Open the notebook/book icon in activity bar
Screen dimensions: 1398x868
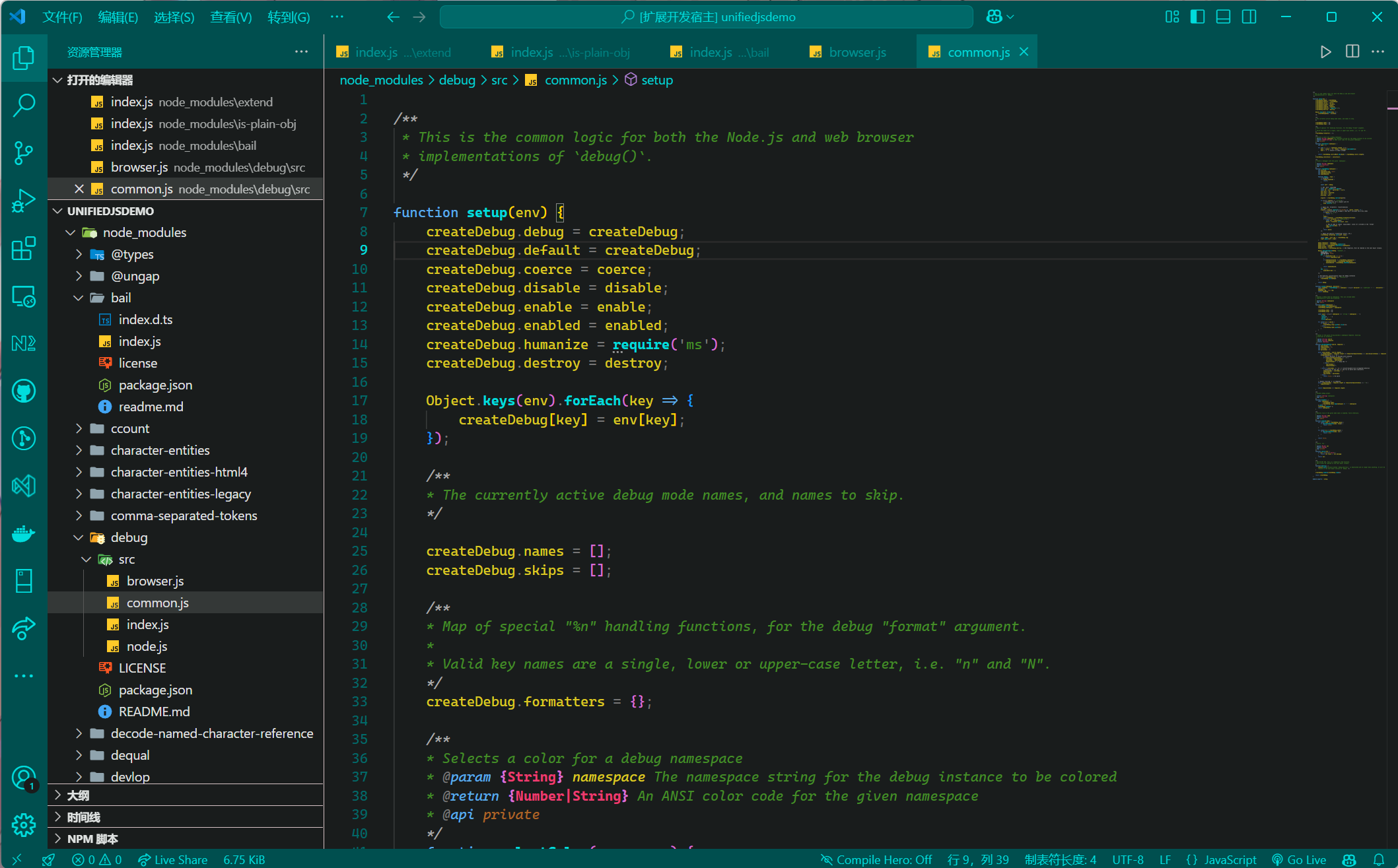tap(24, 581)
